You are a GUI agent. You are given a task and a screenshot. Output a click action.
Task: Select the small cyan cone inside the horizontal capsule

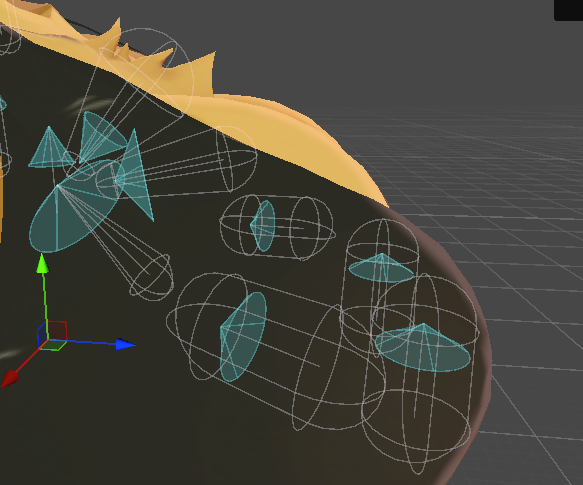[263, 225]
